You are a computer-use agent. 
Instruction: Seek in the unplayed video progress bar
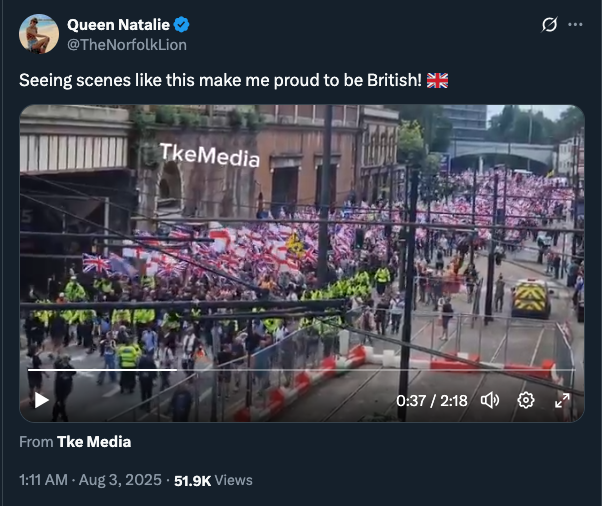(380, 370)
